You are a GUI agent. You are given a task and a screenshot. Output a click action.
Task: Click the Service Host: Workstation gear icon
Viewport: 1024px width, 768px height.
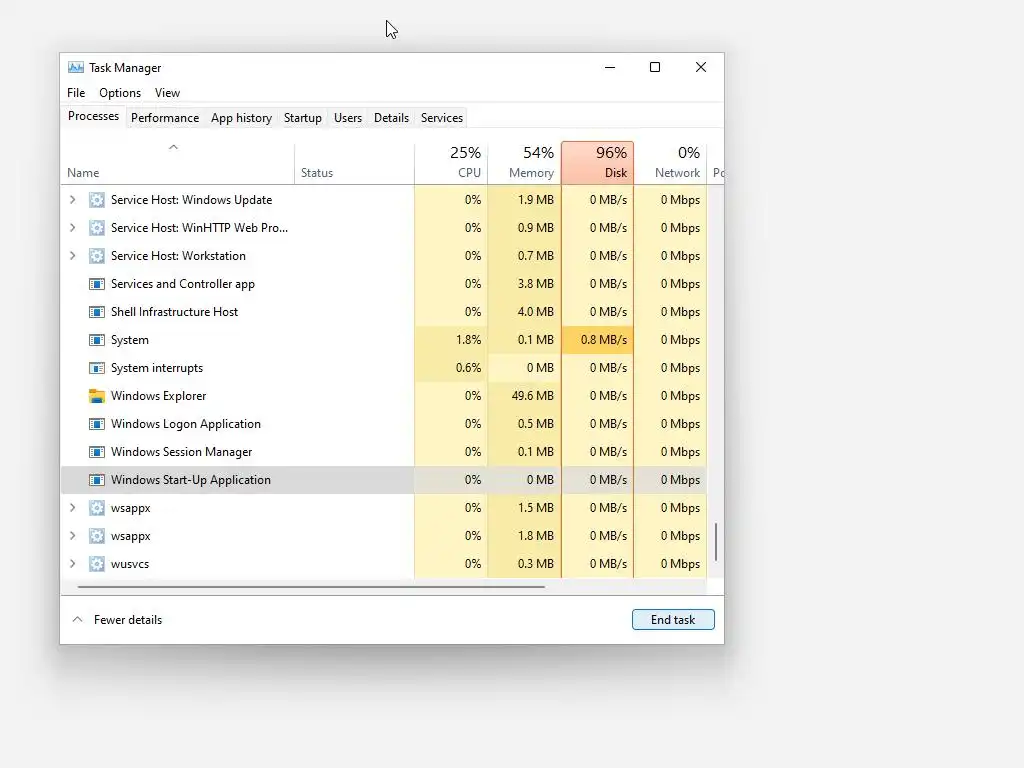point(97,256)
